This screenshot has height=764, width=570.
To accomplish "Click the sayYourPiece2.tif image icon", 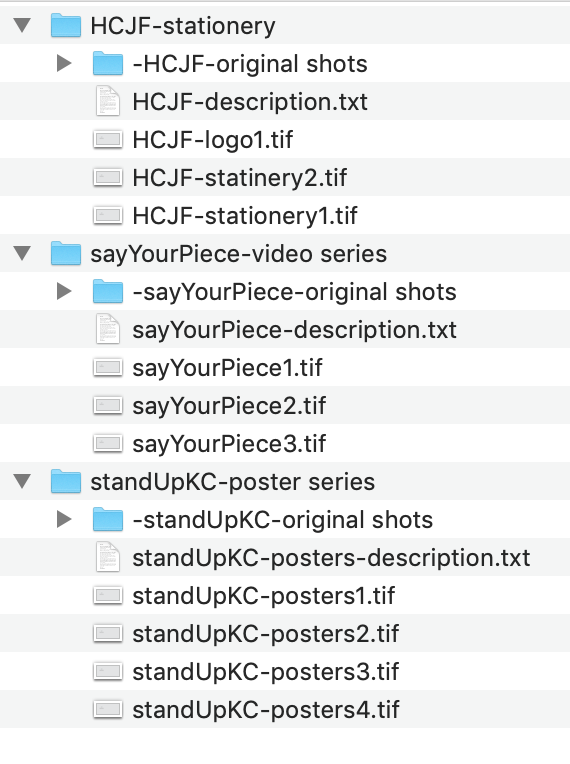I will point(108,406).
